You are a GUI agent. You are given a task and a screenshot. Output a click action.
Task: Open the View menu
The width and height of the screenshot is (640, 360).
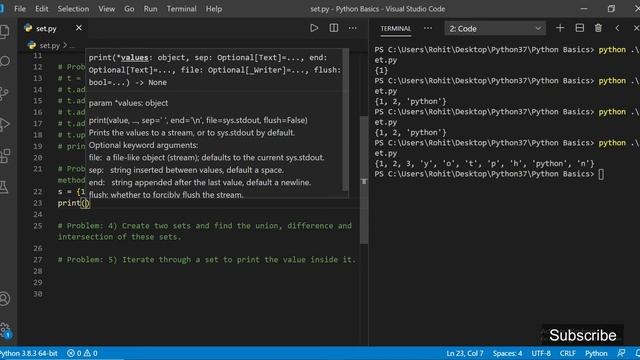[106, 9]
